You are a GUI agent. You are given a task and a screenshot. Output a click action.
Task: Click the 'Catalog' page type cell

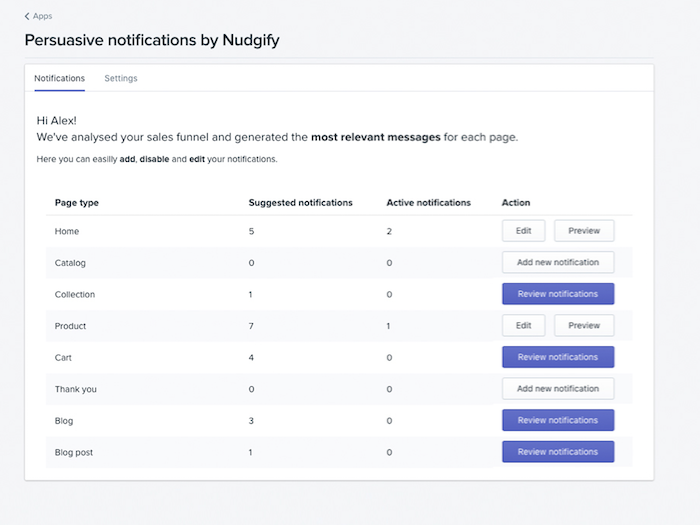70,263
